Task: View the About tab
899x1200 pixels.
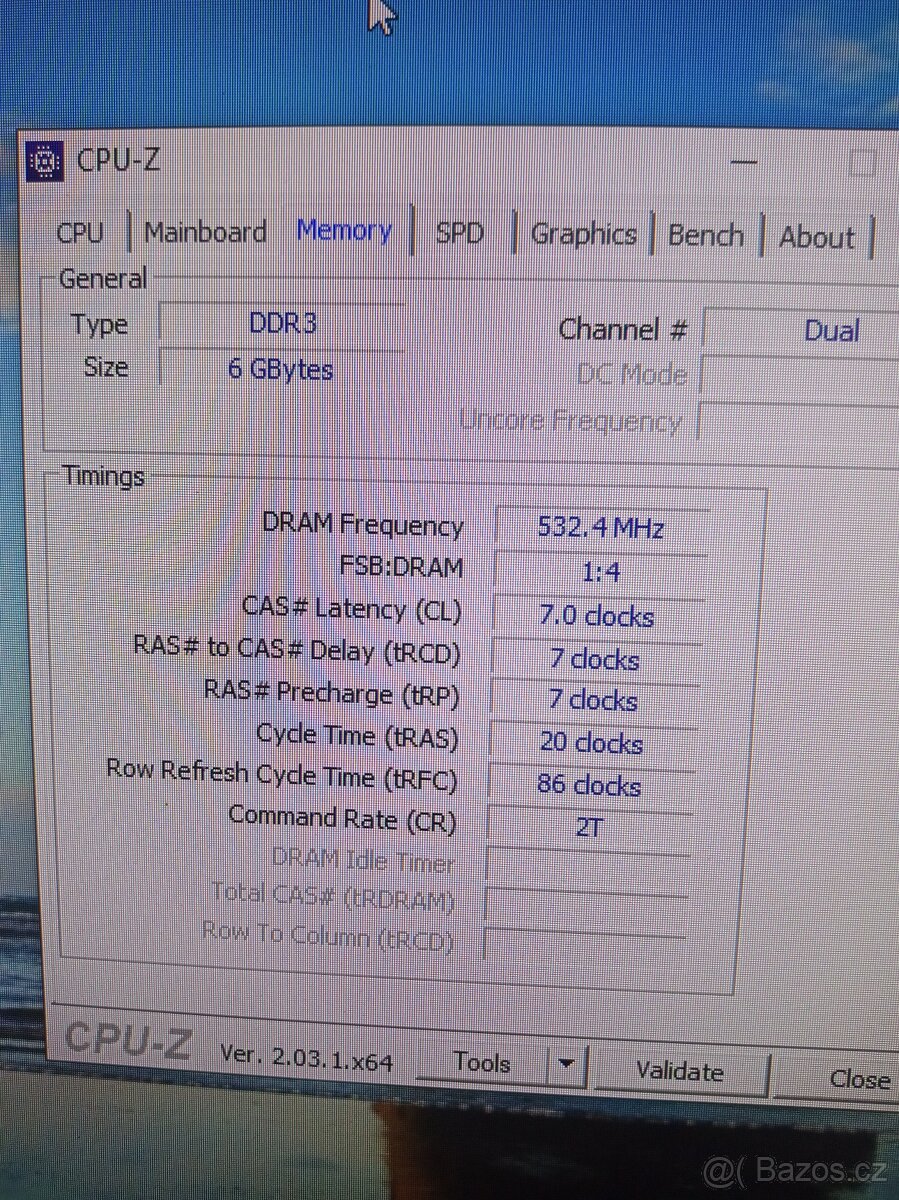Action: point(817,238)
